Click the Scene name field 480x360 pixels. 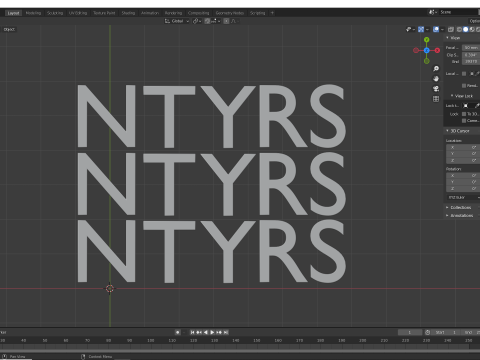pos(458,12)
